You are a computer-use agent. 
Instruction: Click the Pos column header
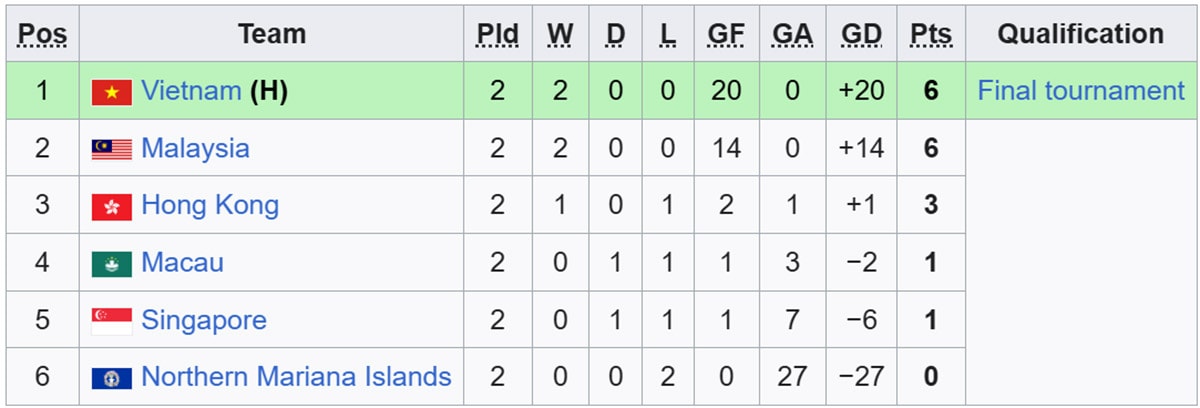click(43, 34)
